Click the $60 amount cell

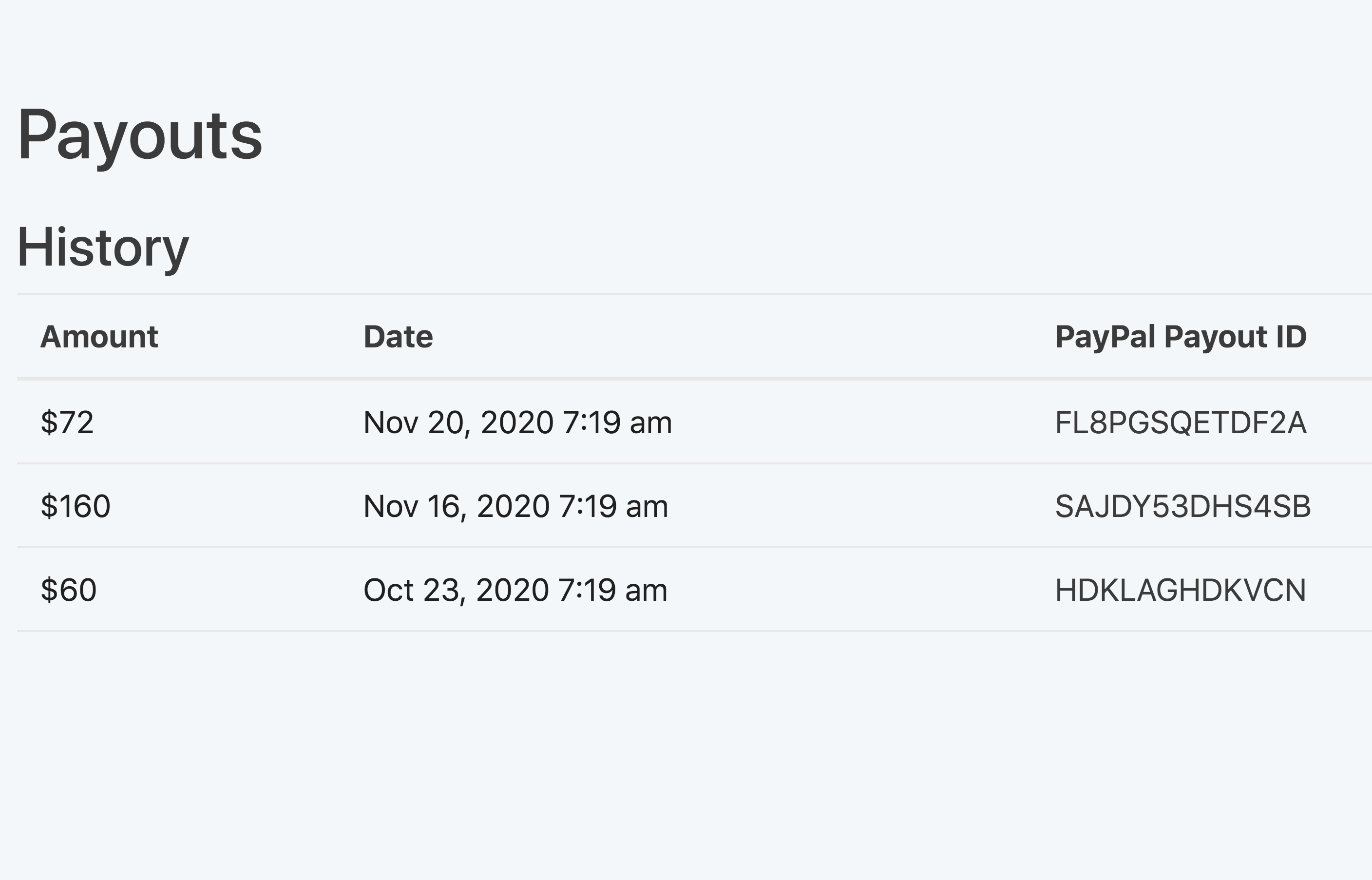[69, 590]
